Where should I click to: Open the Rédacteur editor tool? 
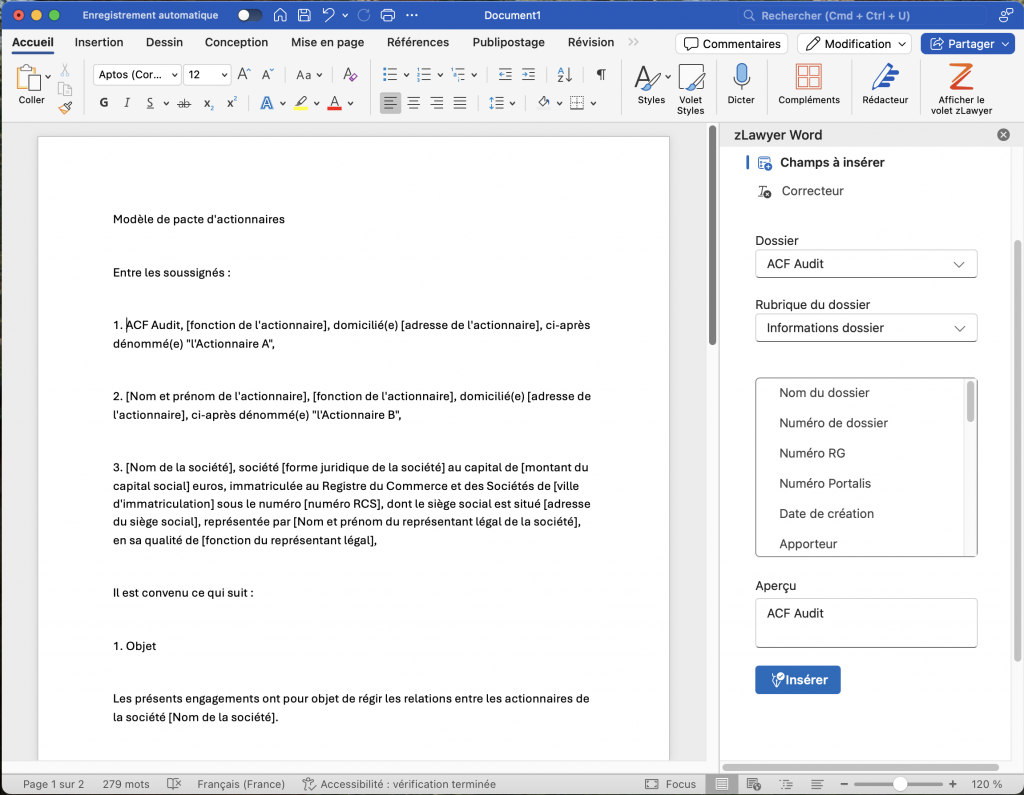(x=885, y=79)
